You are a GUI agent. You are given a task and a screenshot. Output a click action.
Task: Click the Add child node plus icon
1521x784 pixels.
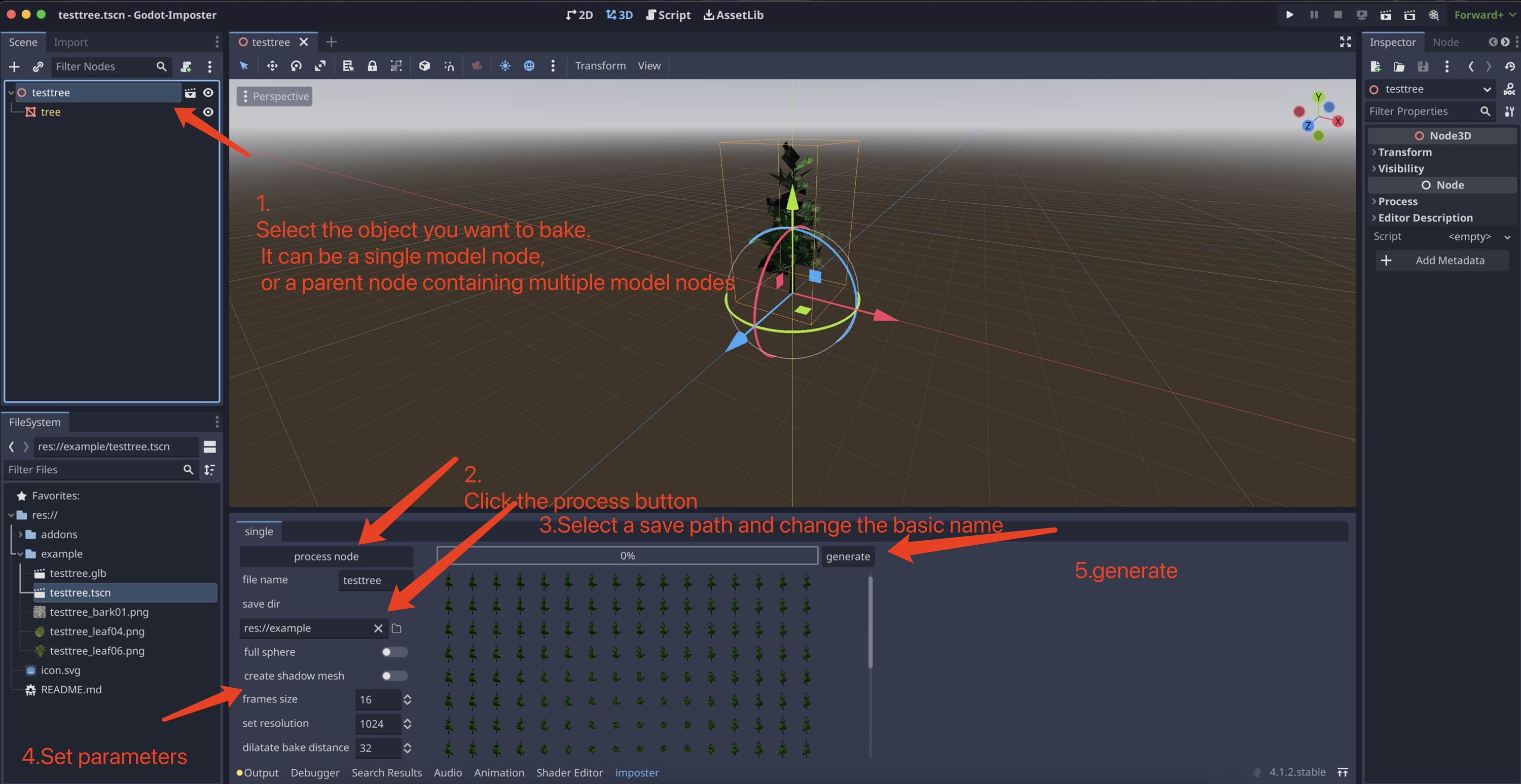tap(14, 67)
